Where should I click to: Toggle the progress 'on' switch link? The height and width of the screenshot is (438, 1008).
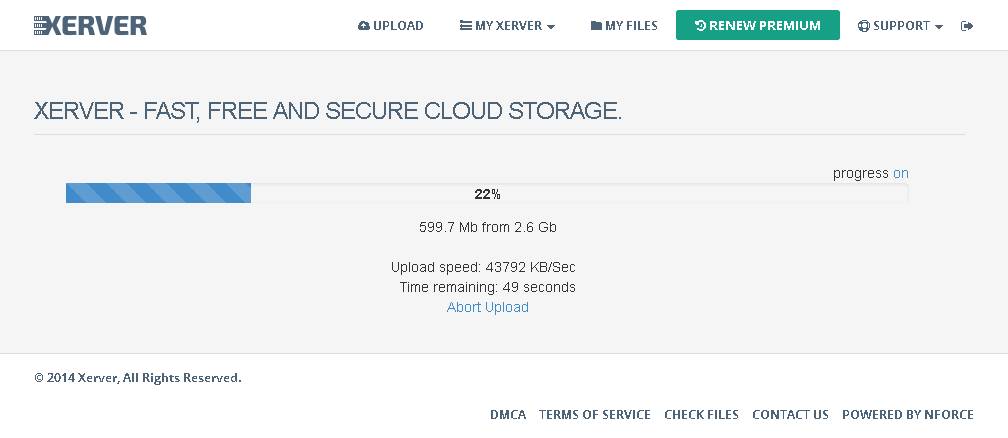[901, 173]
